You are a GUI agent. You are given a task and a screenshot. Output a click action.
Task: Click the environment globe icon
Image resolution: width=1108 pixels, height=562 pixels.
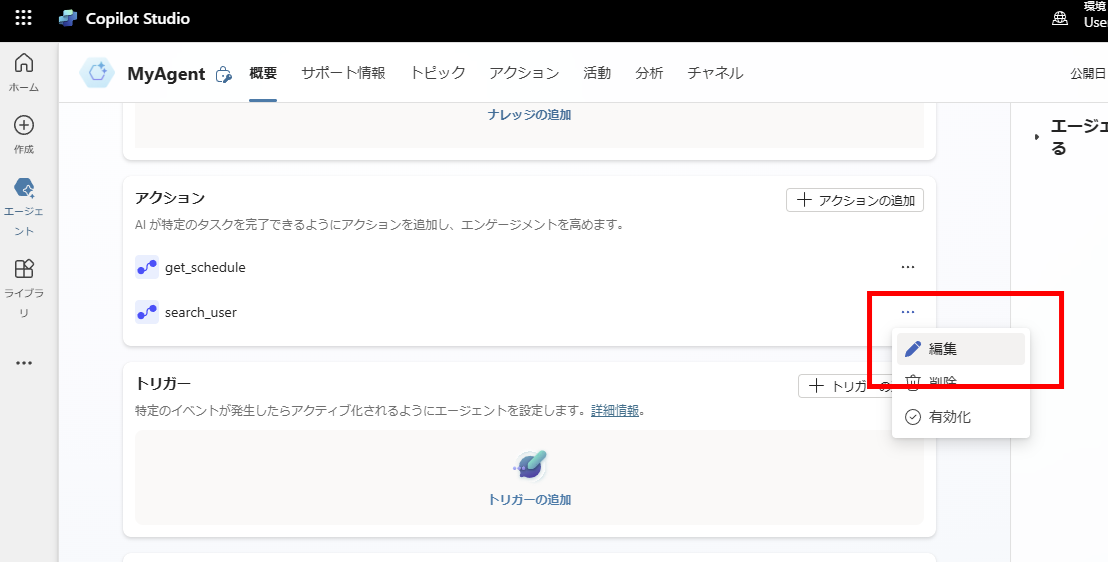(1060, 19)
